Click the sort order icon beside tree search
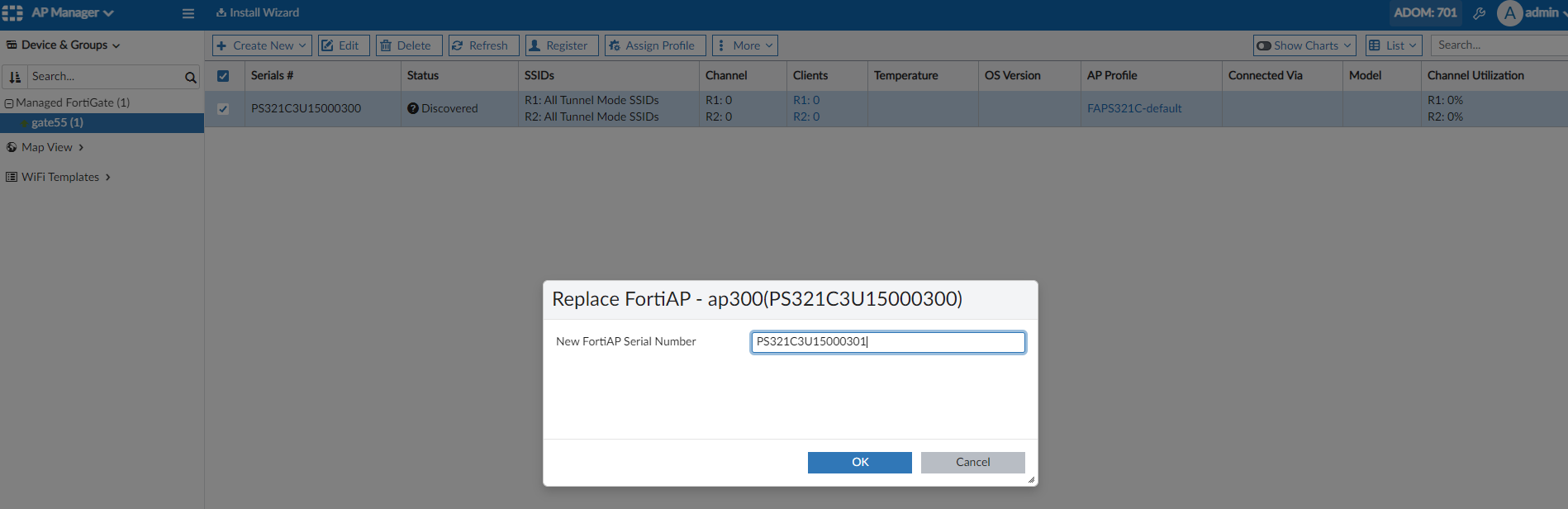1568x509 pixels. (15, 77)
